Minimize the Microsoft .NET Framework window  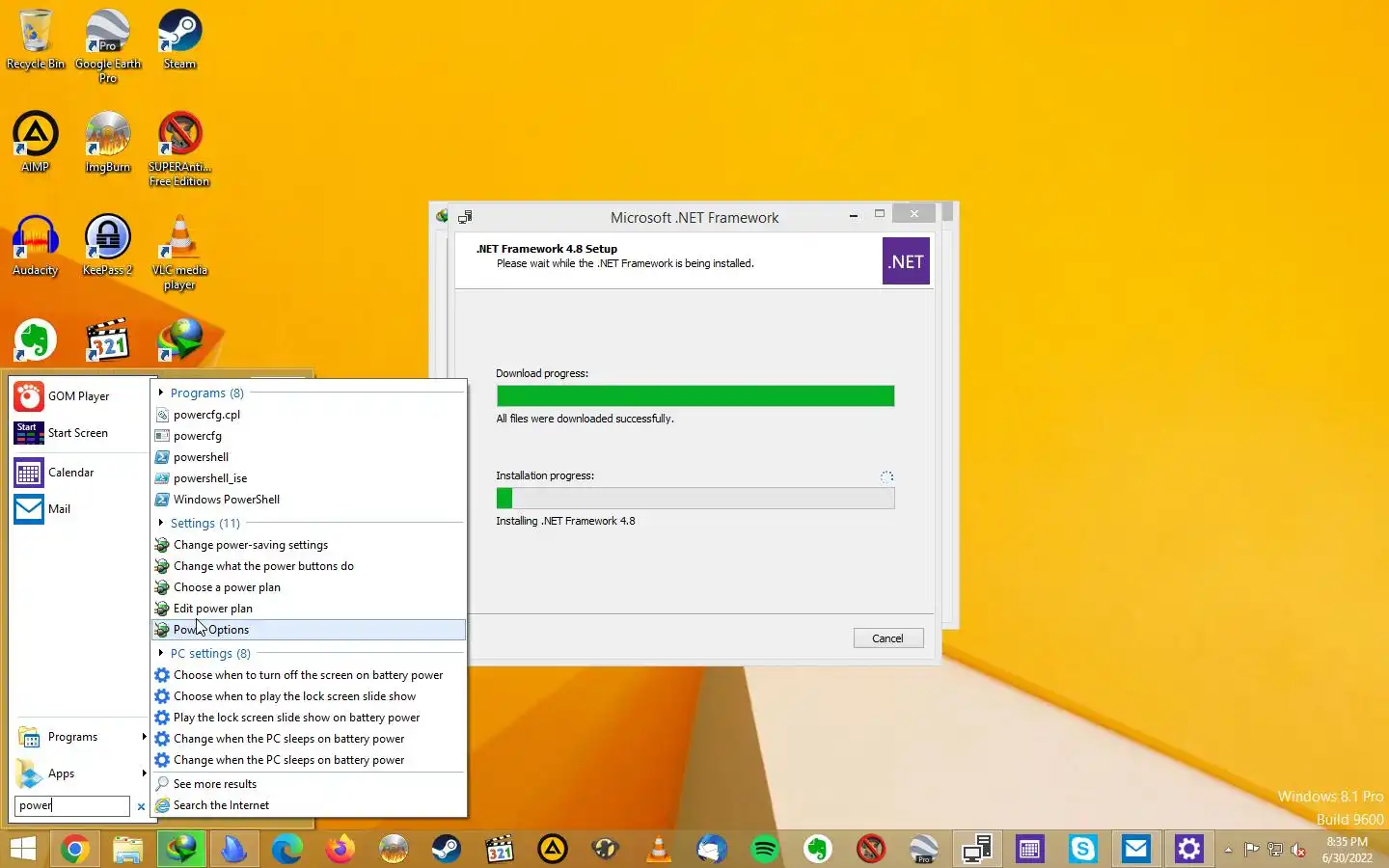click(x=854, y=215)
